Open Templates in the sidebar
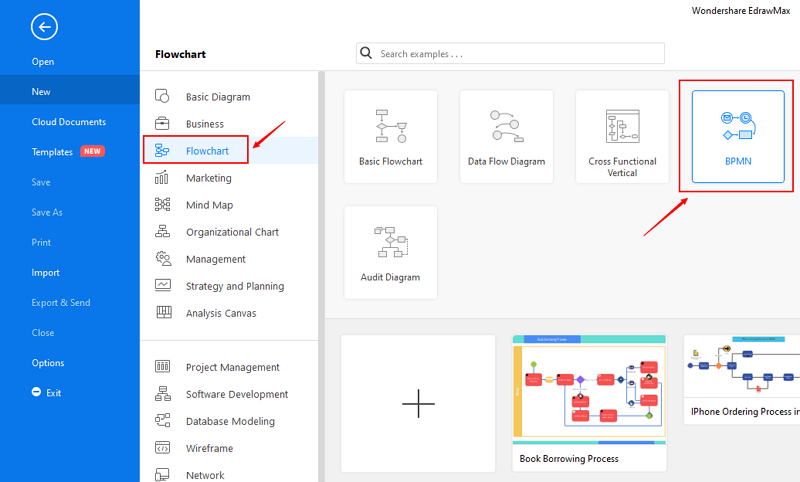The image size is (800, 482). [52, 152]
